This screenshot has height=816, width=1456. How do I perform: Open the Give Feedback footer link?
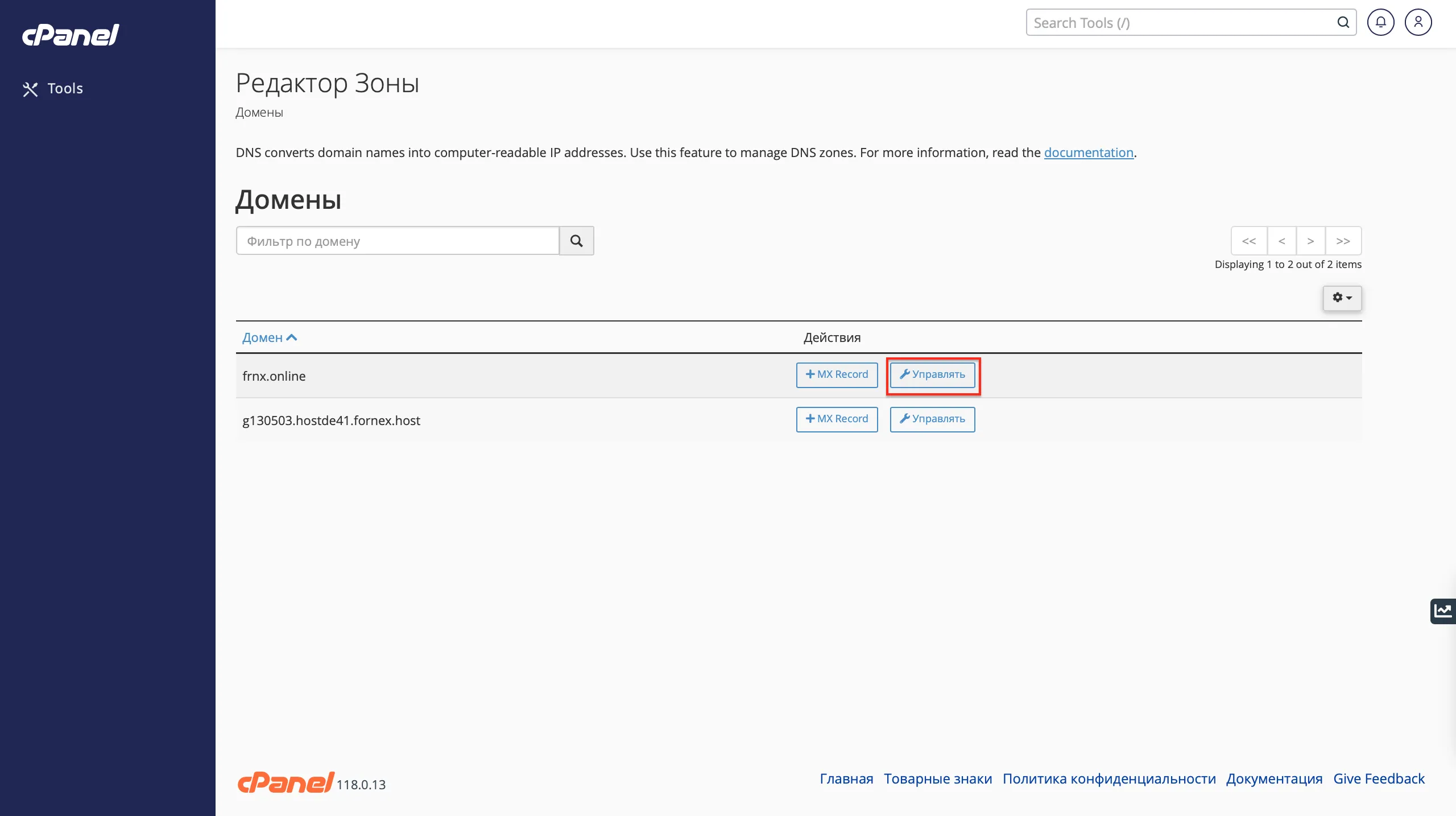(x=1379, y=779)
